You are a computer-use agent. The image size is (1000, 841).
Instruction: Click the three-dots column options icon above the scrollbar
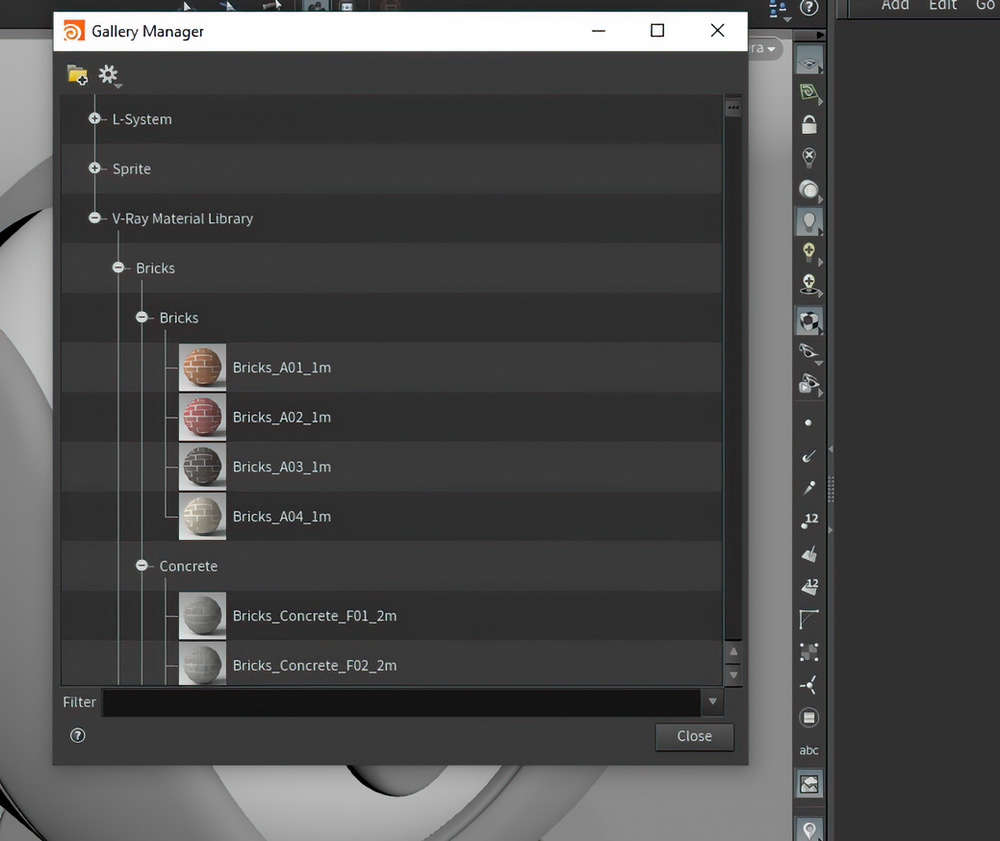tap(733, 107)
